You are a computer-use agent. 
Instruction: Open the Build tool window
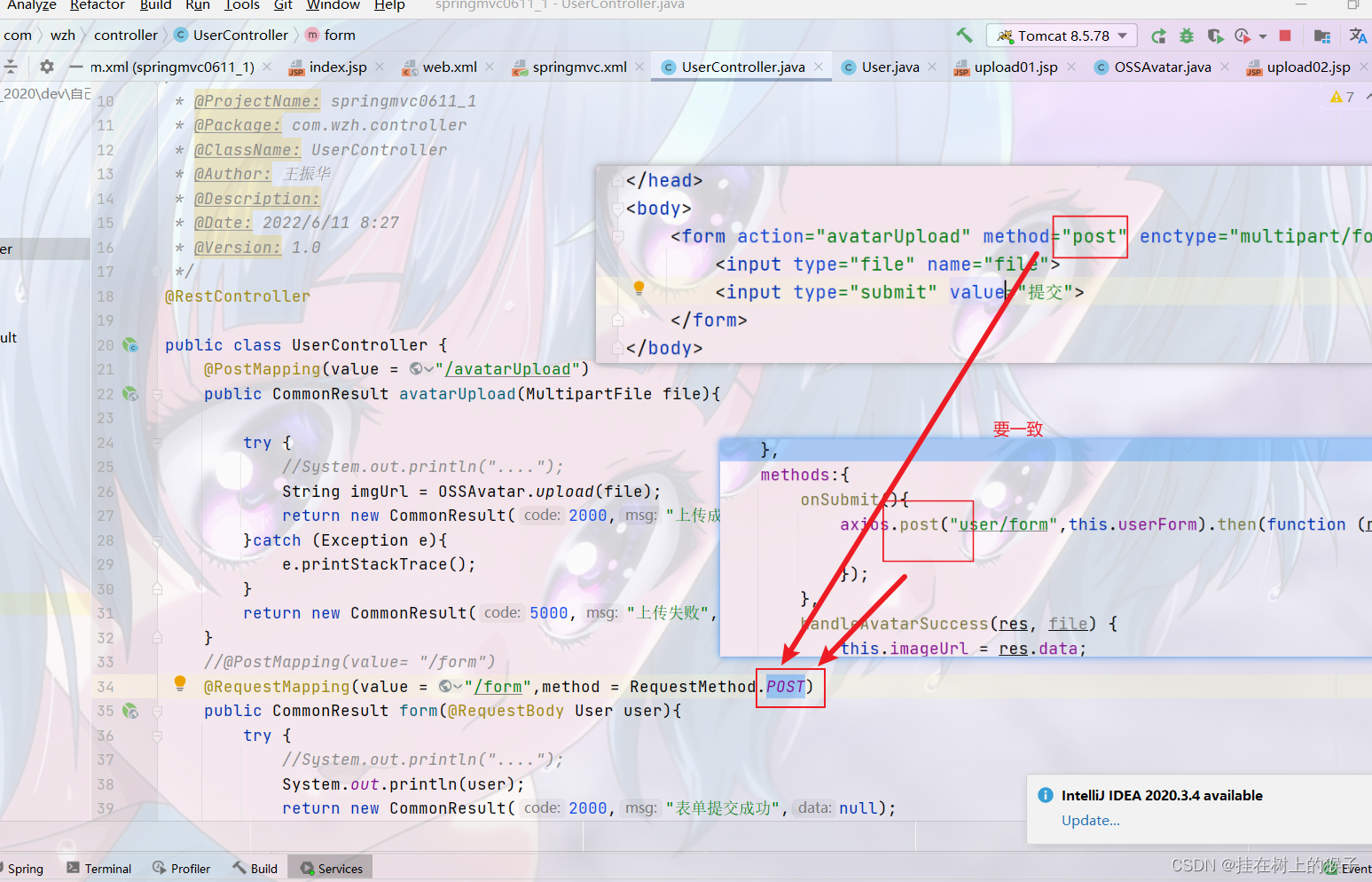(255, 869)
